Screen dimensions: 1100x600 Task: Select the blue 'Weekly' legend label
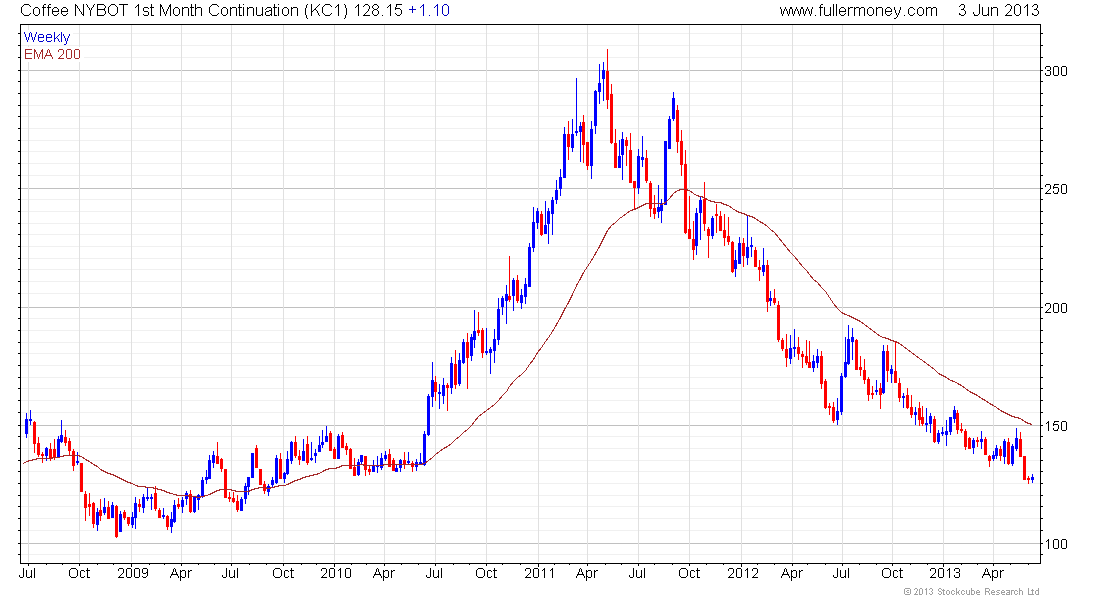(x=47, y=37)
